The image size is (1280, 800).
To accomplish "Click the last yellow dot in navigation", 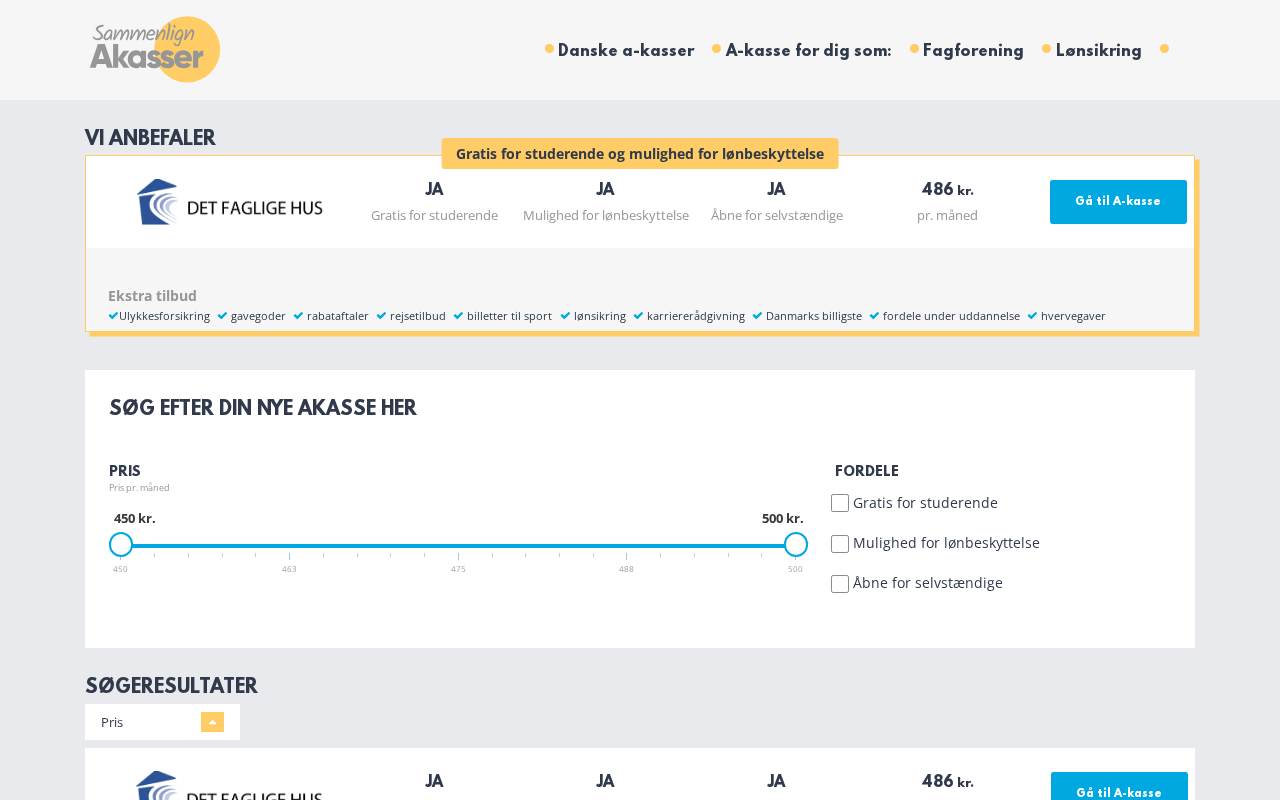I will [x=1164, y=49].
